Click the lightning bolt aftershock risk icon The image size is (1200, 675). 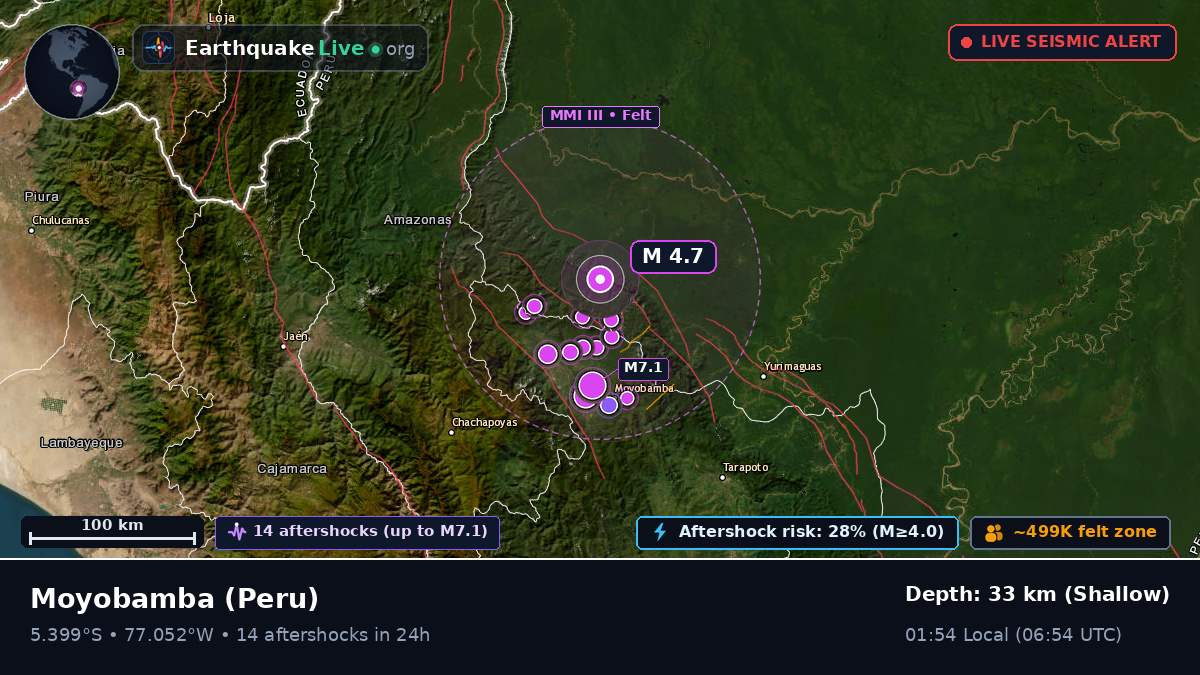(659, 532)
